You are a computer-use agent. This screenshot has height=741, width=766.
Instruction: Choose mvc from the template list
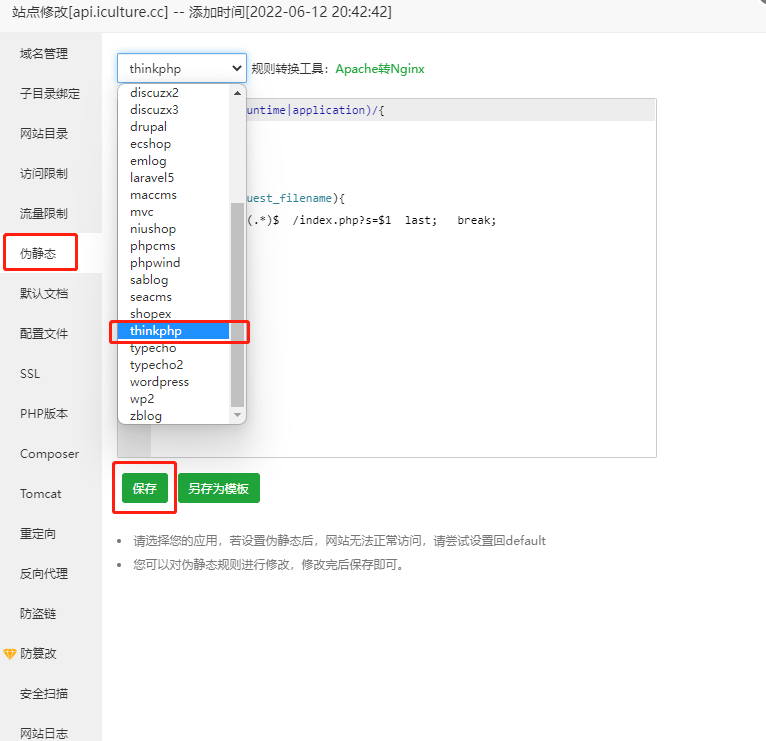[x=173, y=212]
